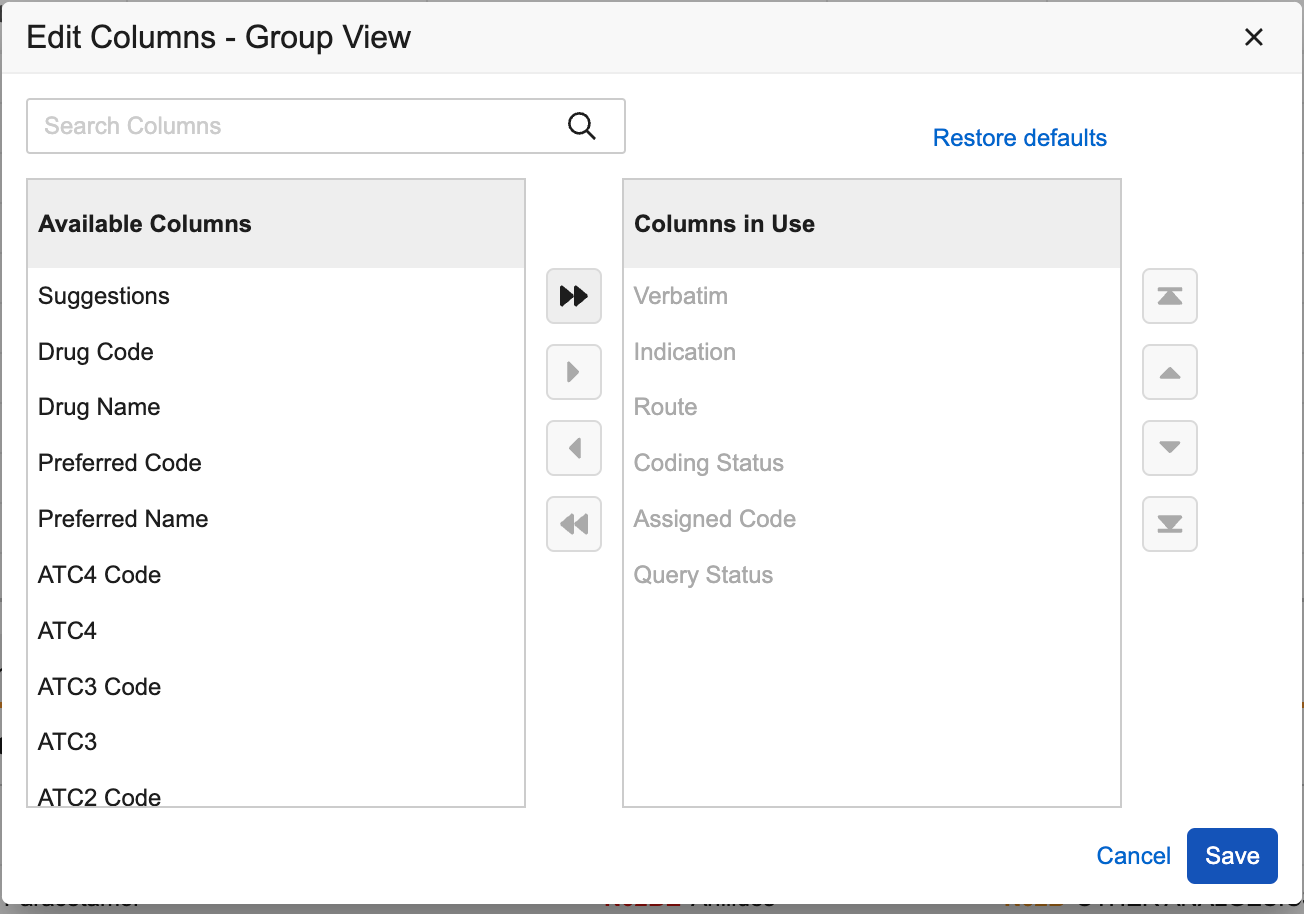Select Drug Code from available list
1304x914 pixels.
[96, 352]
